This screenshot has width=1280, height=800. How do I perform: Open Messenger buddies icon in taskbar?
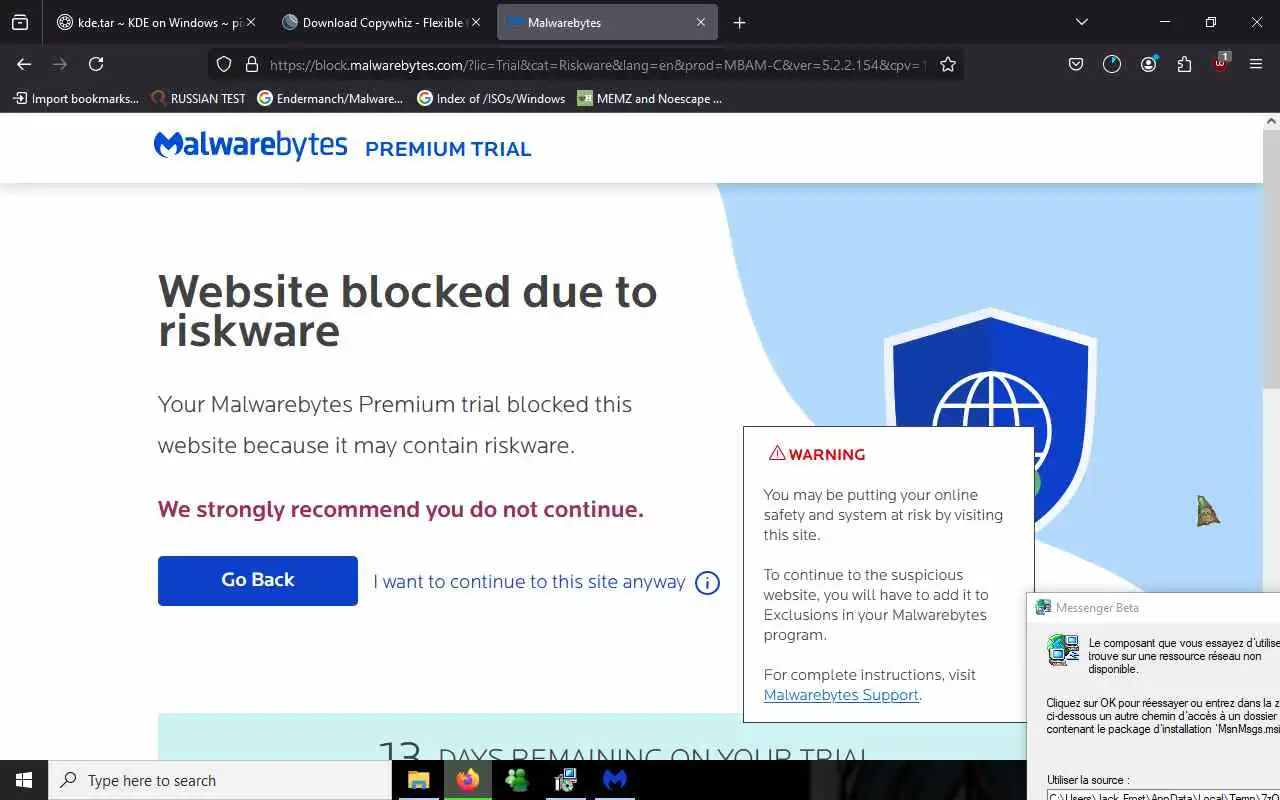point(517,780)
